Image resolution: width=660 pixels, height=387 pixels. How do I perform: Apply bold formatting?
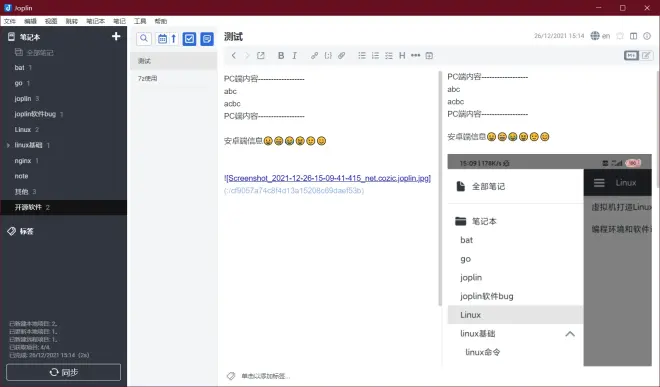pyautogui.click(x=281, y=56)
